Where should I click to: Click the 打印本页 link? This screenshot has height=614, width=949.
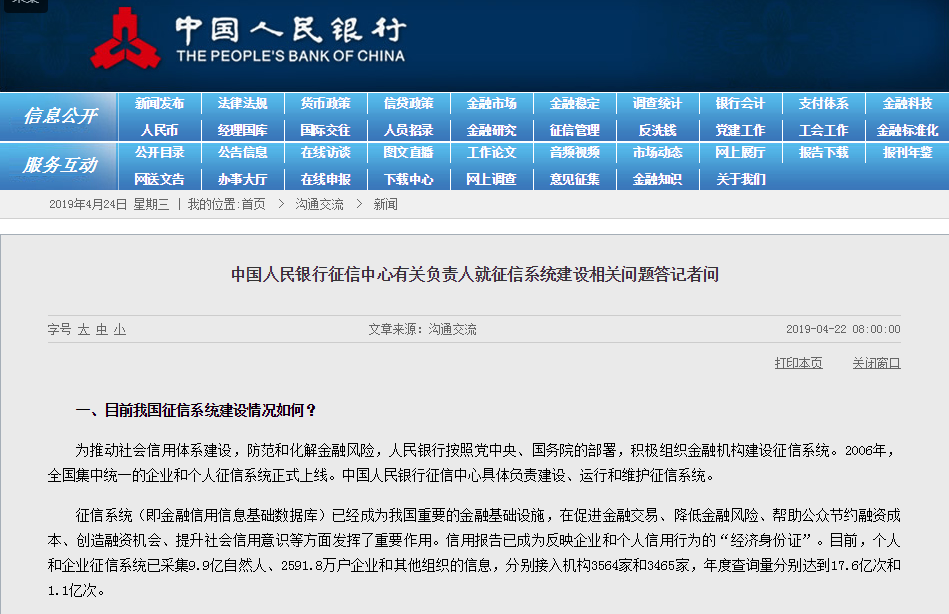point(798,363)
